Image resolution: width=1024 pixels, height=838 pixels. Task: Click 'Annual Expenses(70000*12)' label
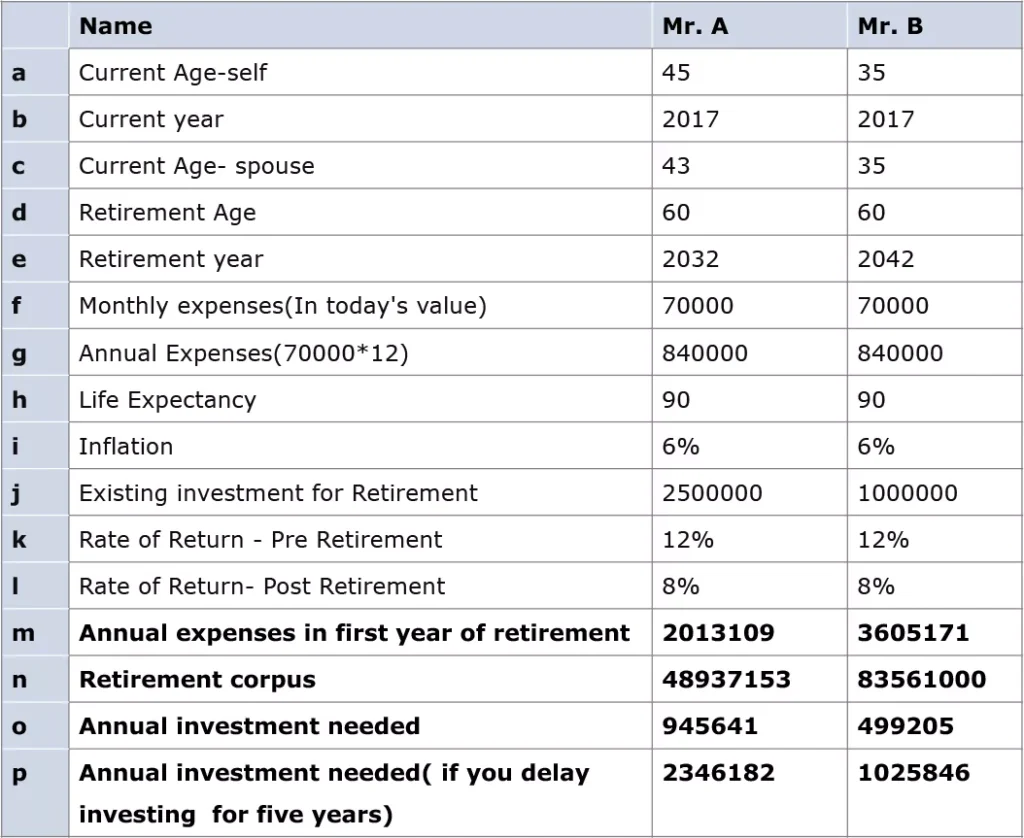tap(244, 353)
